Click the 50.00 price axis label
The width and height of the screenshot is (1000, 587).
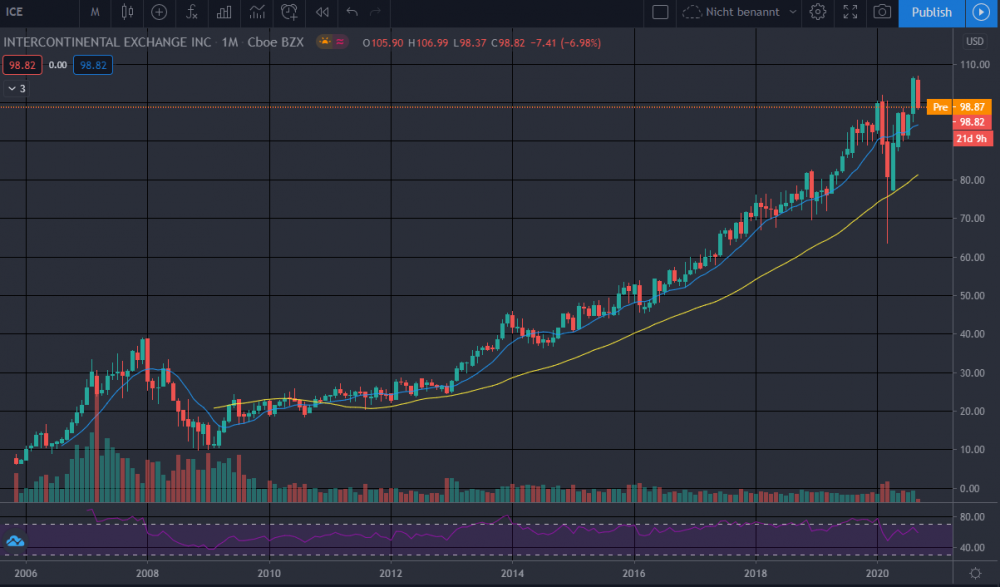[x=972, y=296]
